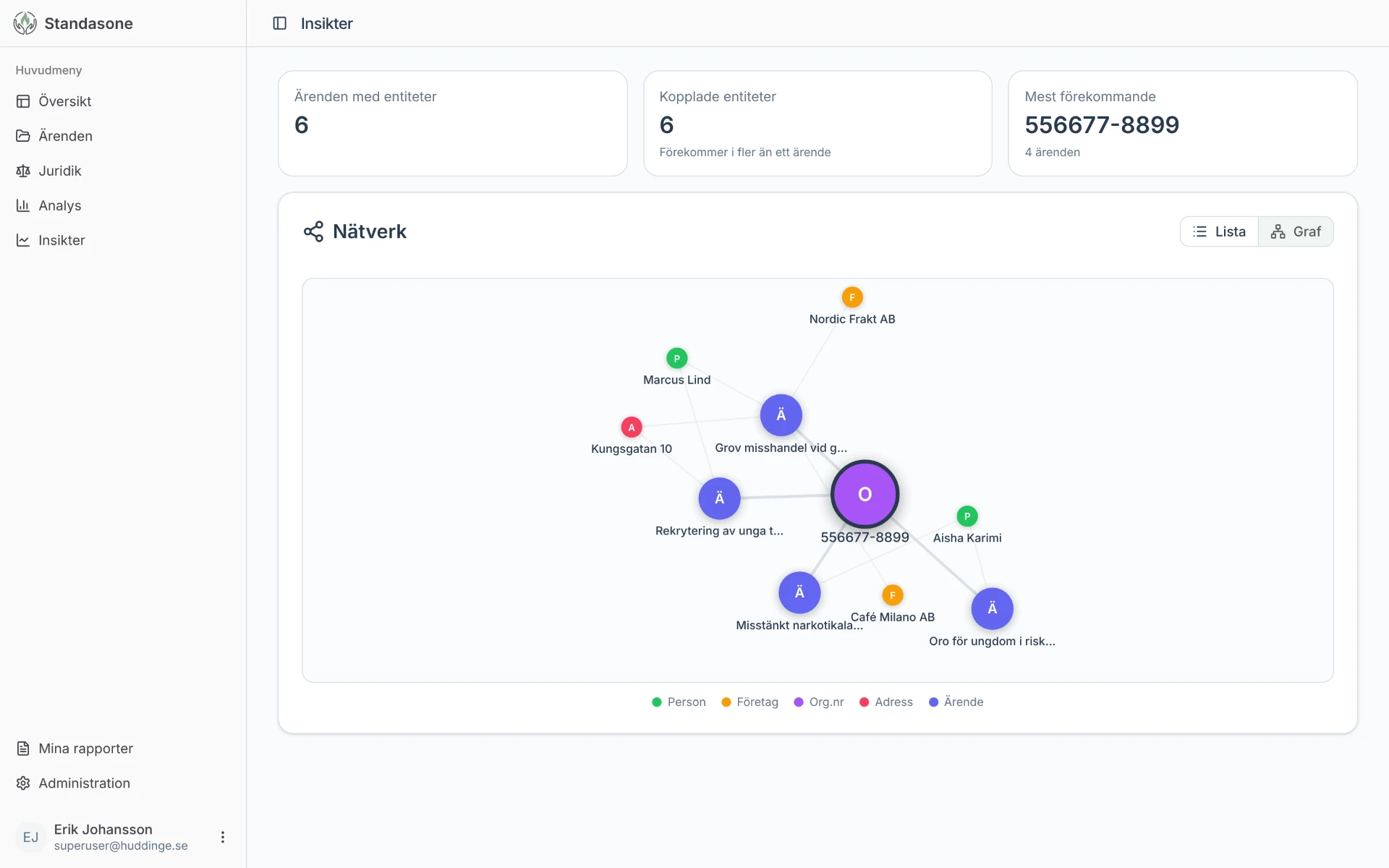Switch network view to Lista

click(1220, 231)
